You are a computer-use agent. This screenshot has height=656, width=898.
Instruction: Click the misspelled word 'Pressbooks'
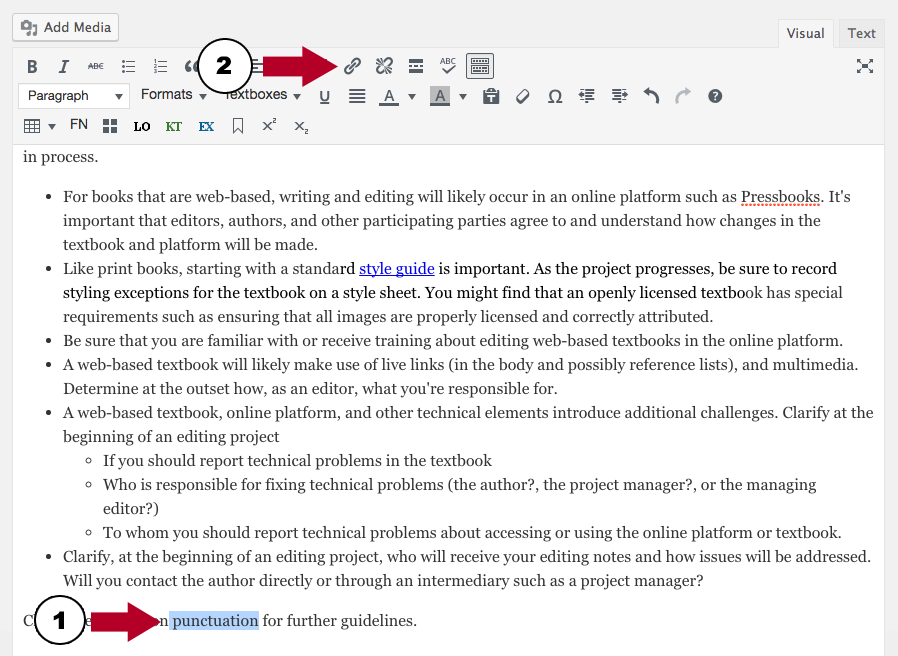(x=781, y=197)
